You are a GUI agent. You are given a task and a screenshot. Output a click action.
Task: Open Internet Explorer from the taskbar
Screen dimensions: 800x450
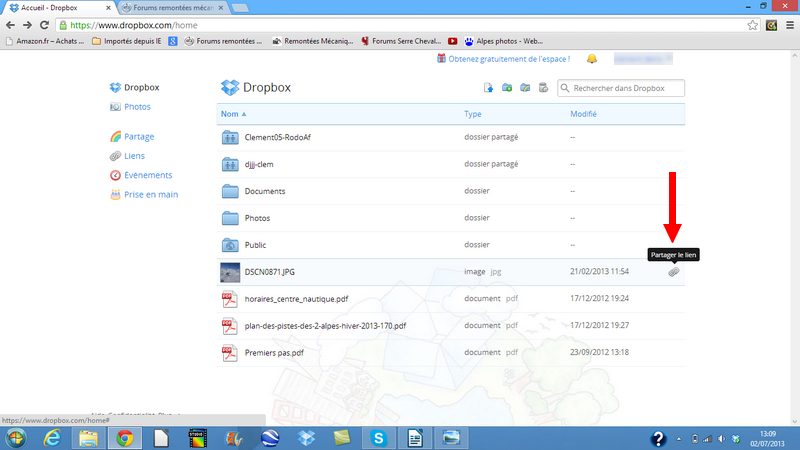click(52, 438)
